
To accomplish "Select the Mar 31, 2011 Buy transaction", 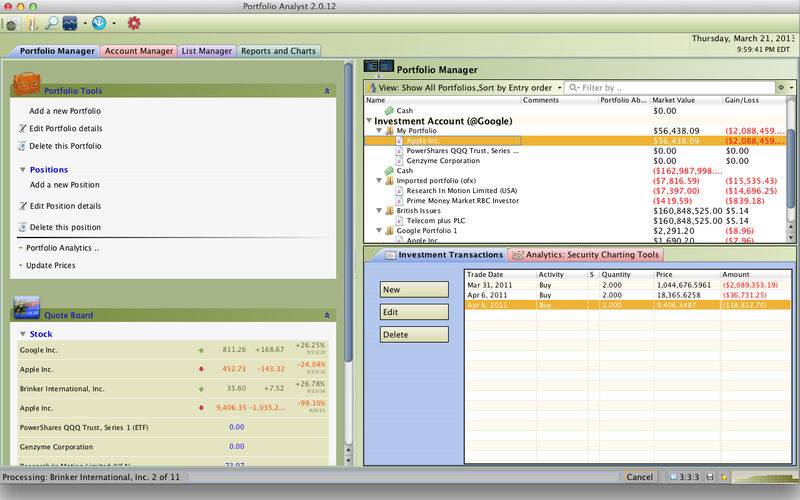I will [628, 285].
